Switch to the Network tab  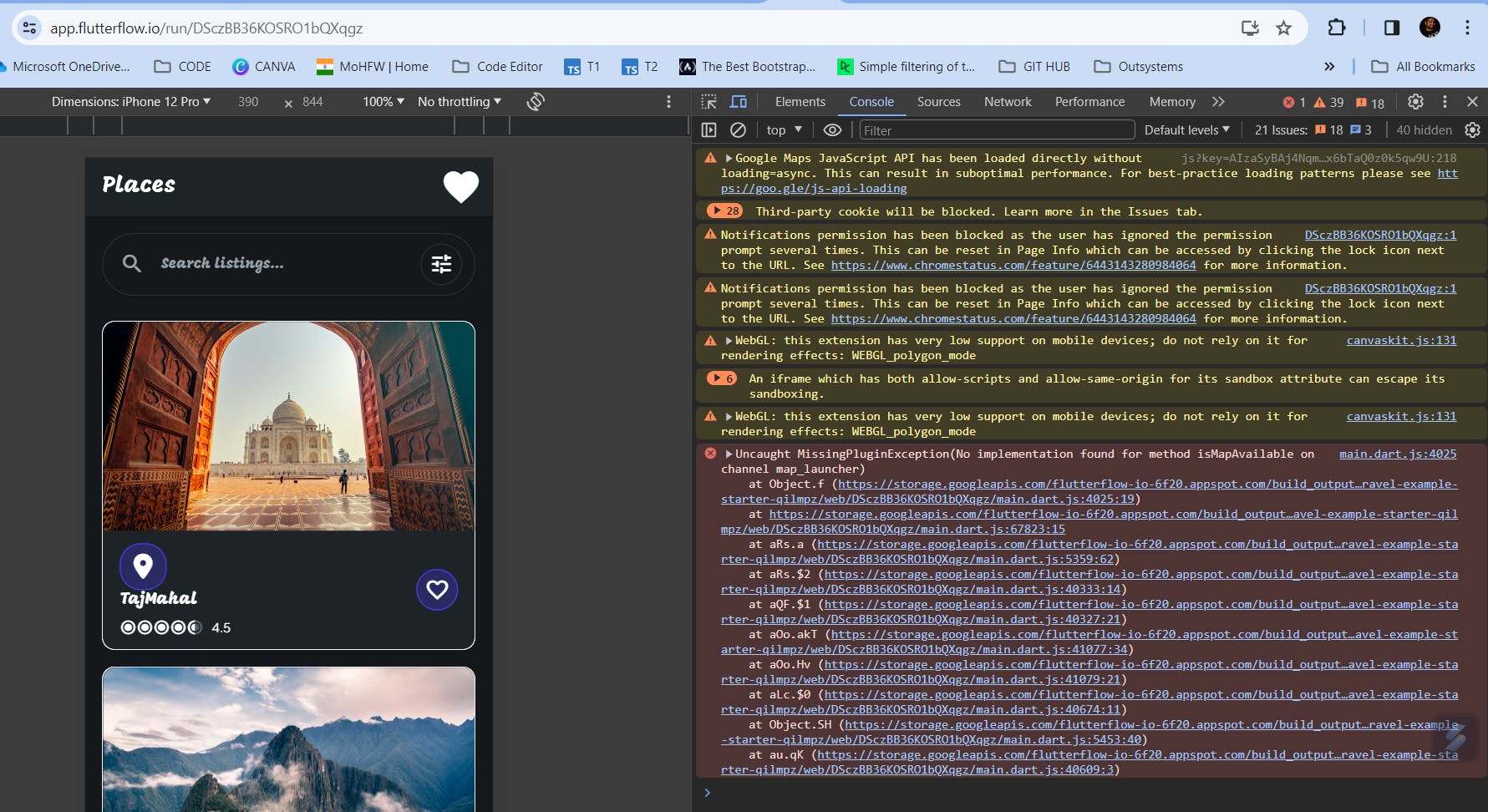coord(1008,102)
